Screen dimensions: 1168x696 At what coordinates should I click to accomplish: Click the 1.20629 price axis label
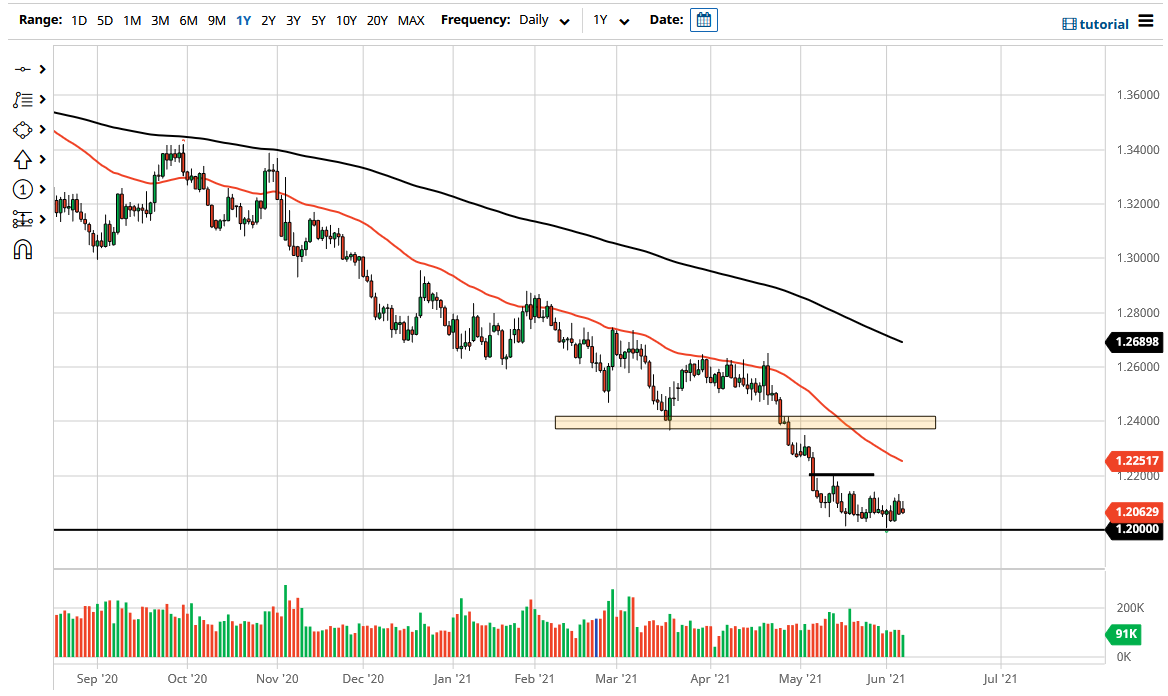click(x=1134, y=511)
